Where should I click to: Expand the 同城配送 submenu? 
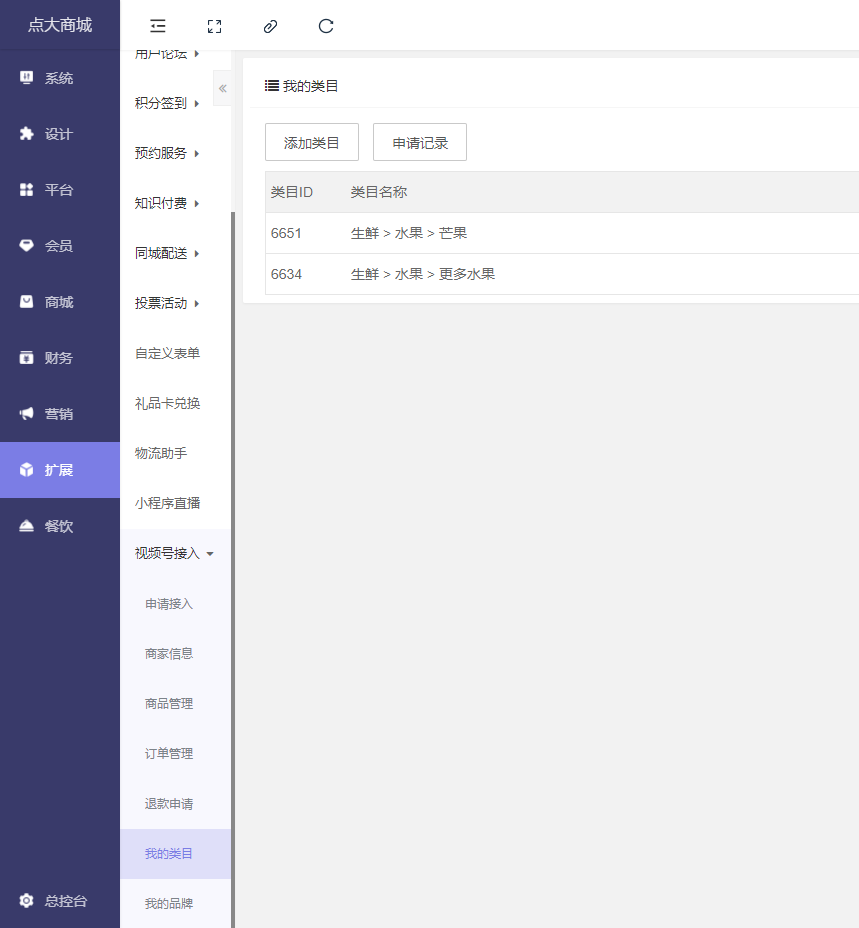click(167, 253)
